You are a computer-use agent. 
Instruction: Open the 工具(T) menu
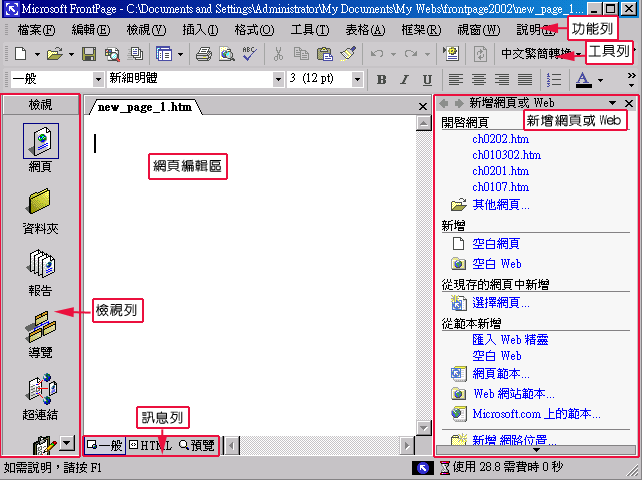310,30
